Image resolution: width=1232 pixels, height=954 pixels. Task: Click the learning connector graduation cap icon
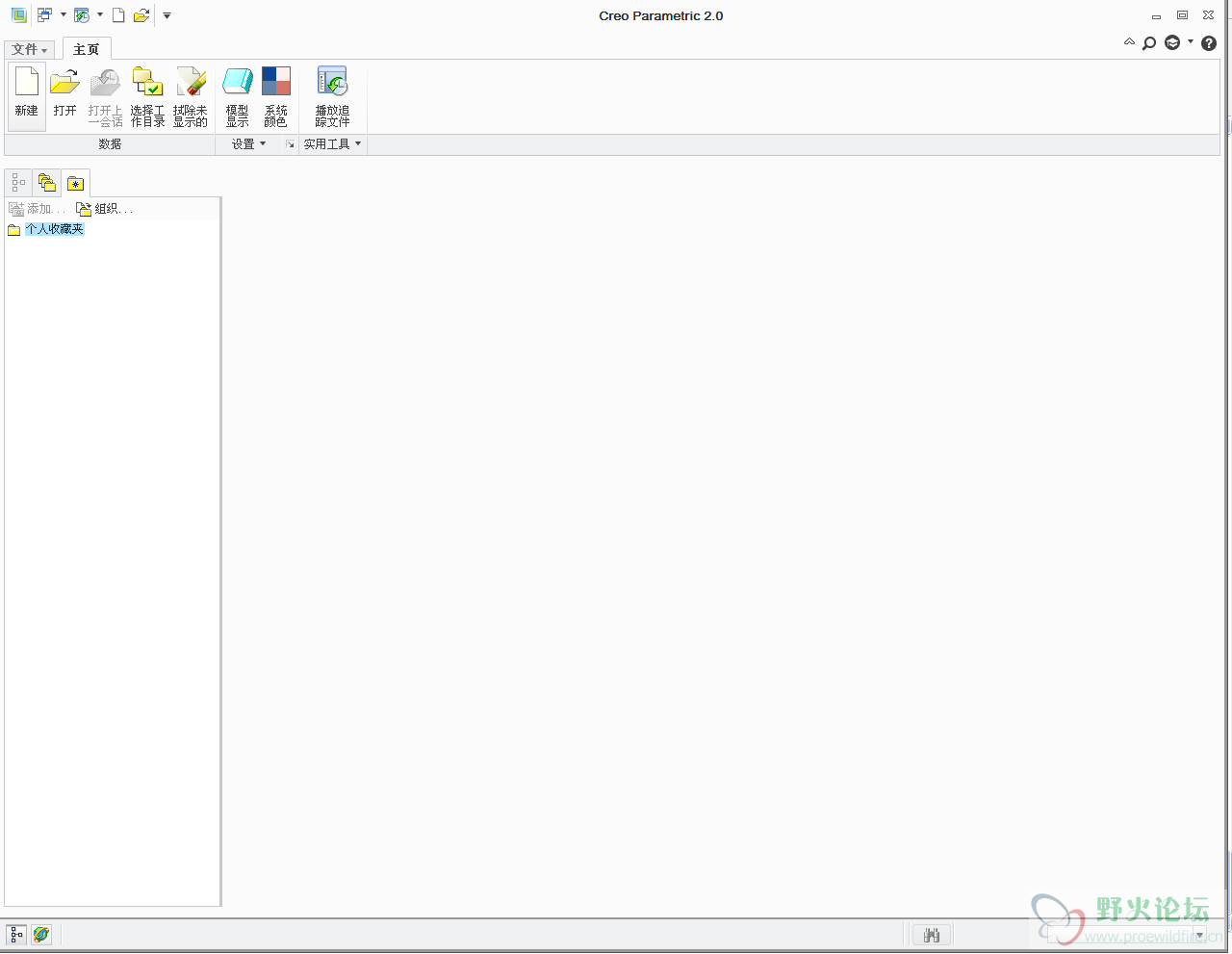pos(1172,42)
